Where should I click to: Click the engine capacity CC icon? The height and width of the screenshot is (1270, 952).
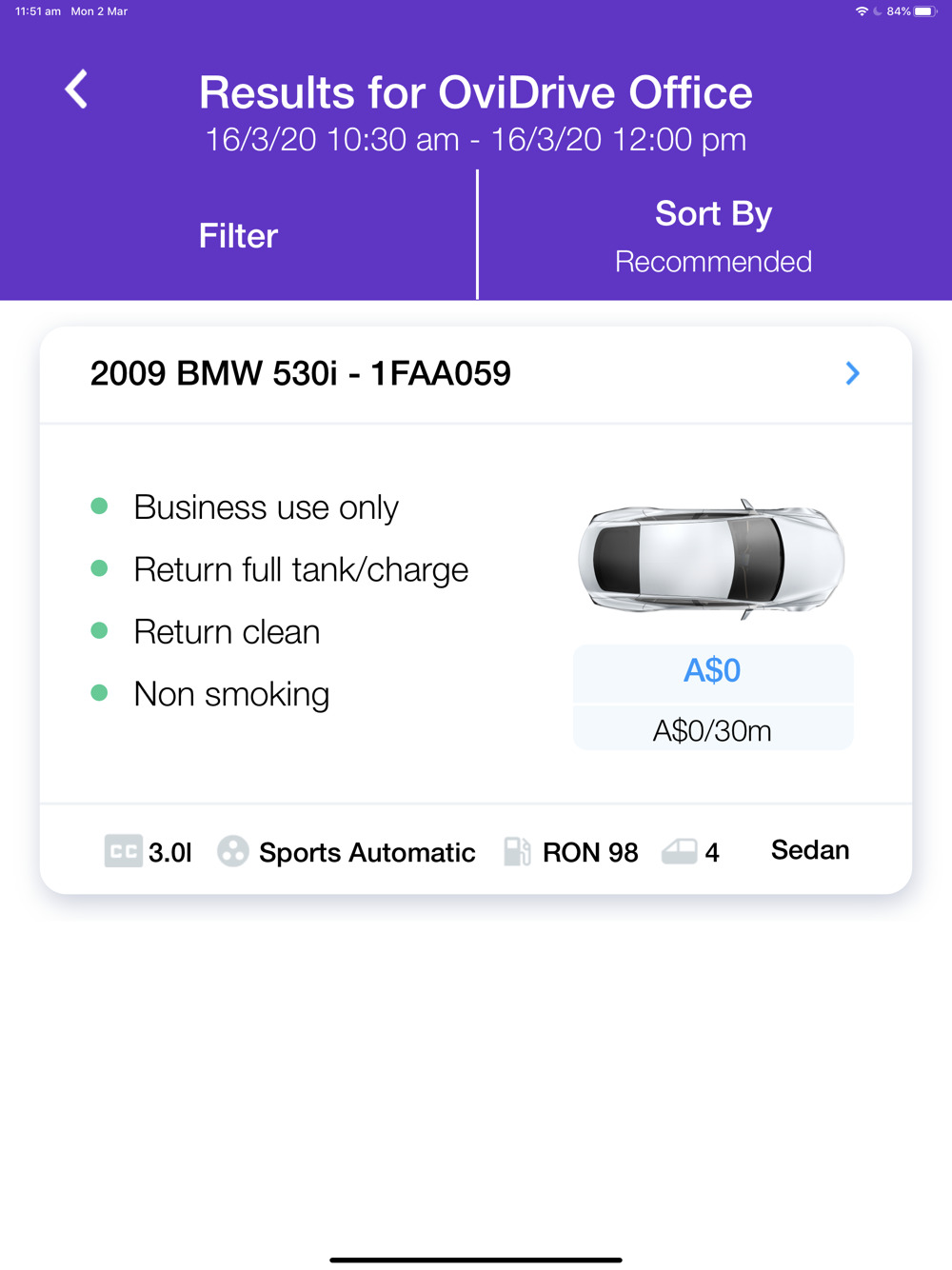(123, 851)
